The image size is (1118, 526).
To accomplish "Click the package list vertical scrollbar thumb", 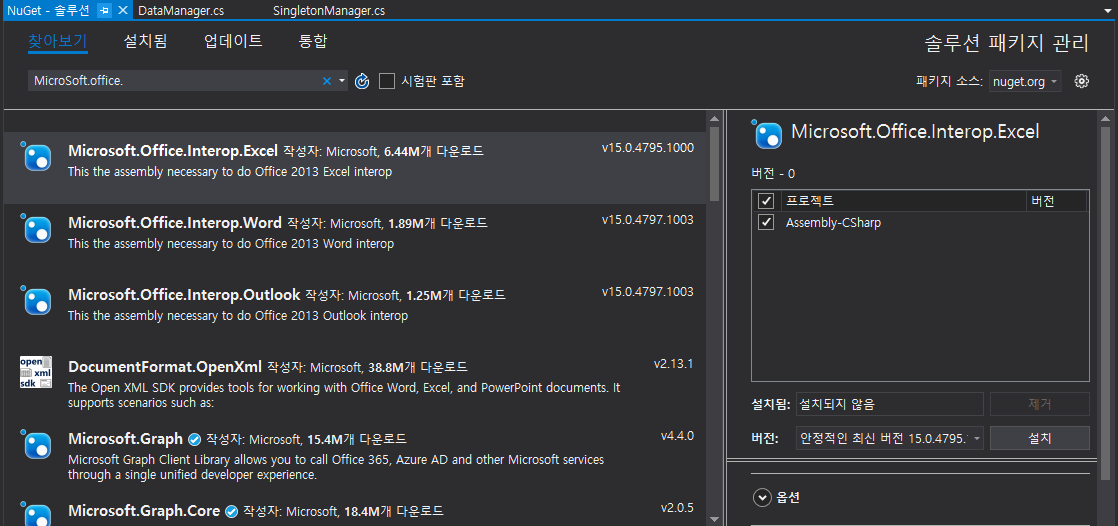I will tap(714, 165).
